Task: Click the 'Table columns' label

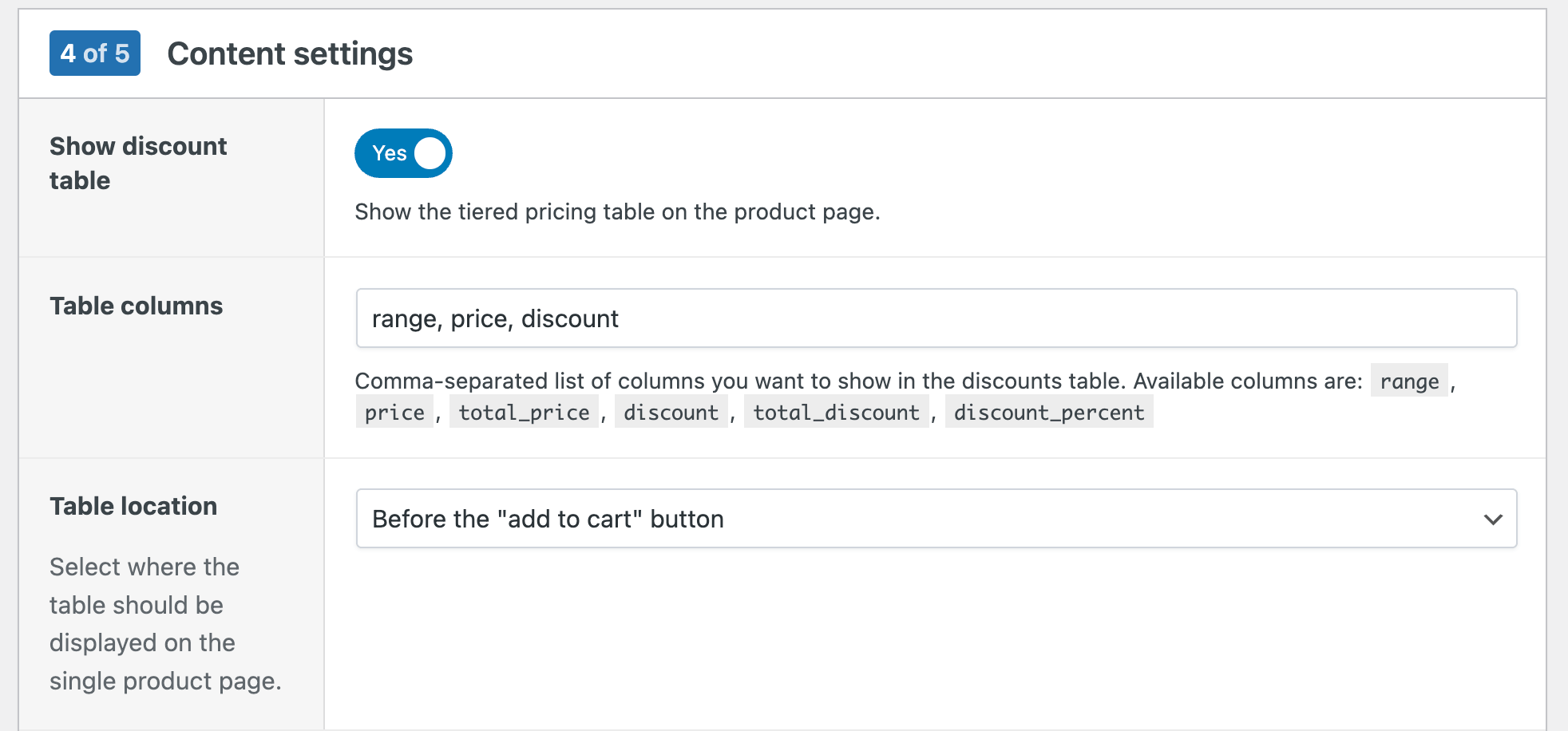Action: click(x=137, y=306)
